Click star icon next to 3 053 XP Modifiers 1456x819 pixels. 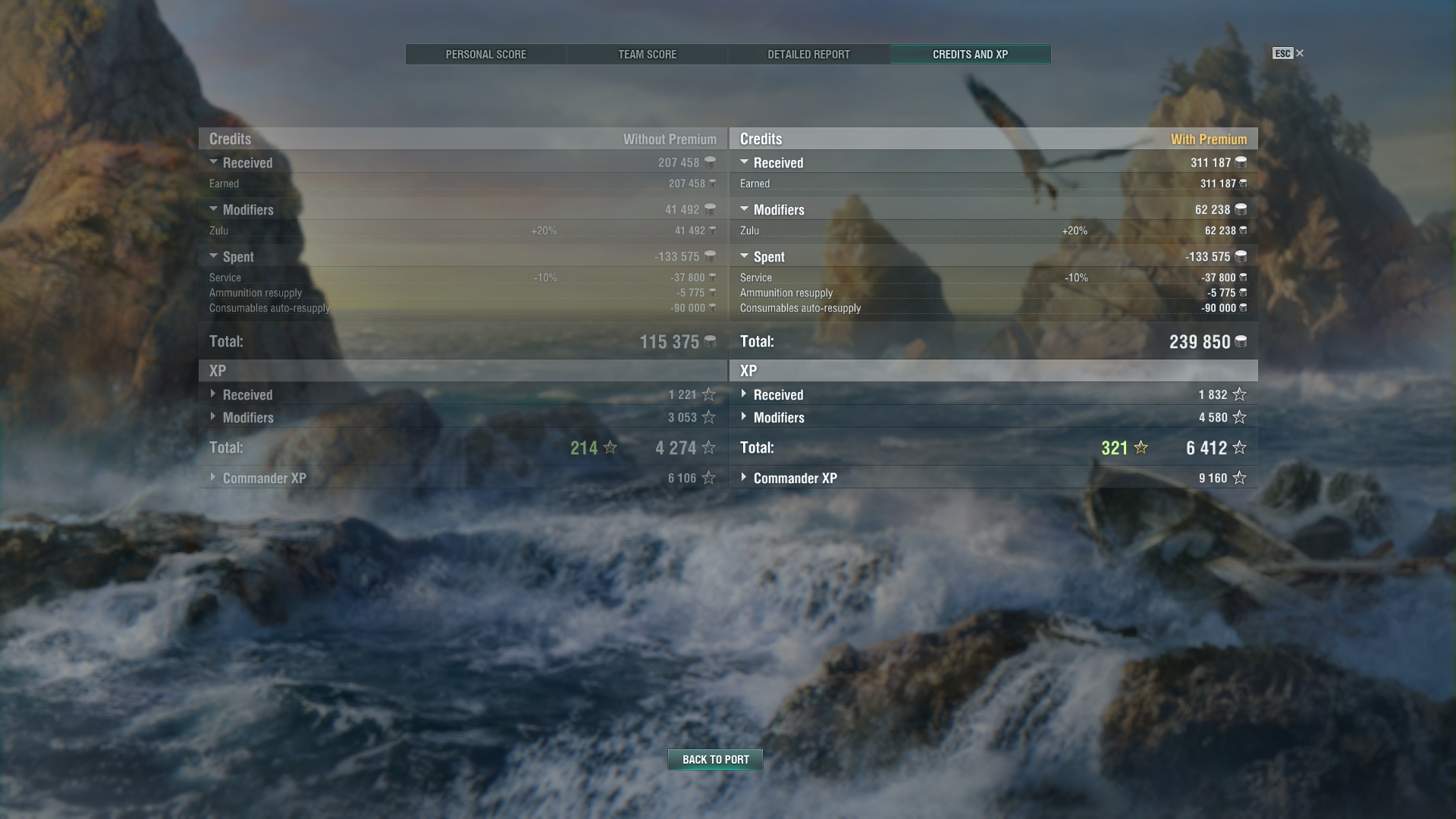(708, 417)
